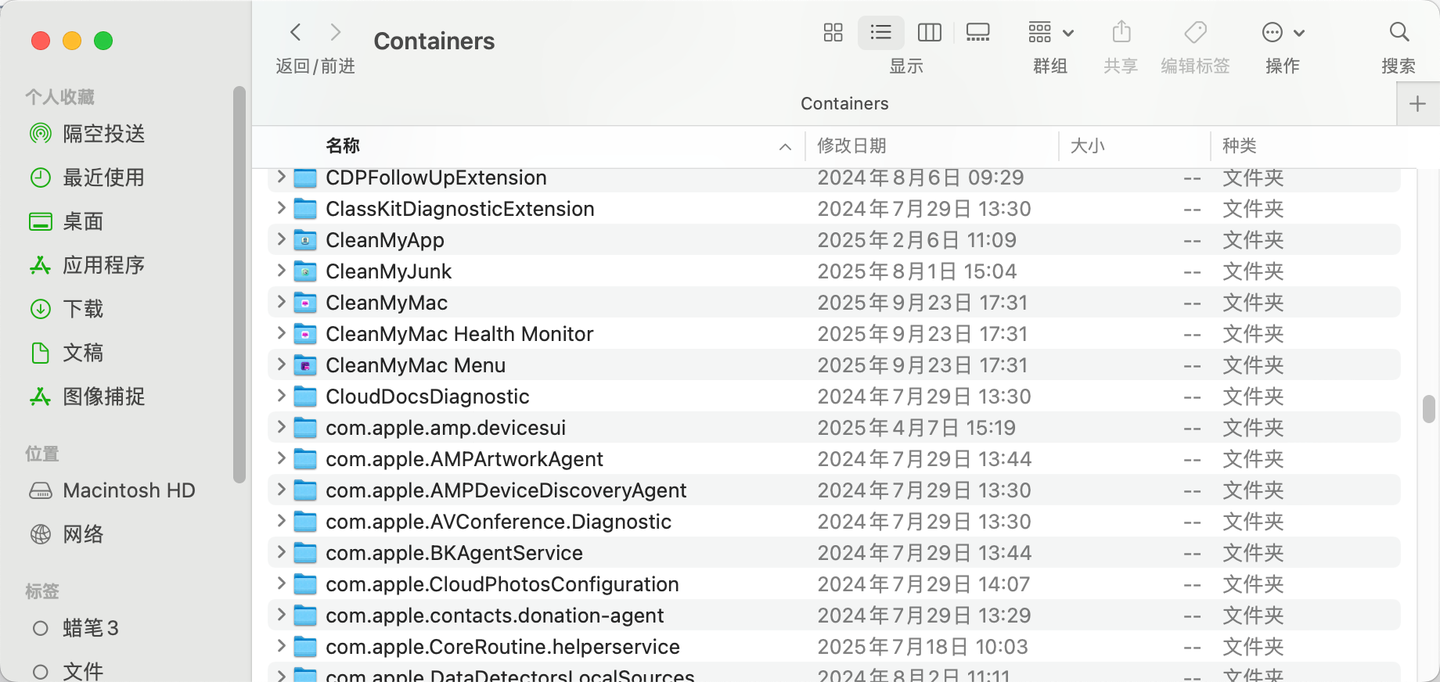This screenshot has height=682, width=1440.
Task: Open the search magnifier
Action: tap(1399, 32)
